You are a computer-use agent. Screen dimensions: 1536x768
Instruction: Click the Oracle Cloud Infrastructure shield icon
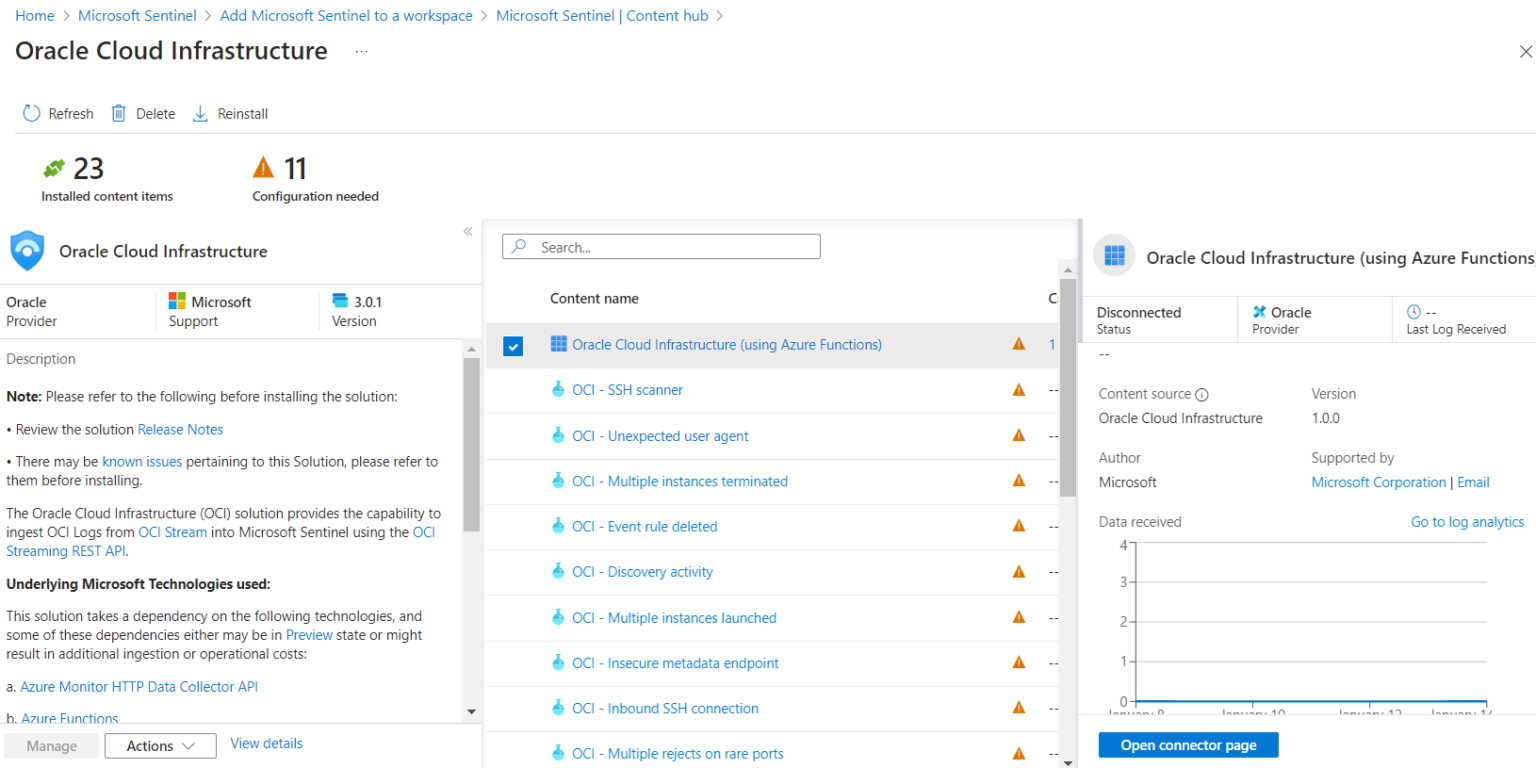(x=27, y=251)
